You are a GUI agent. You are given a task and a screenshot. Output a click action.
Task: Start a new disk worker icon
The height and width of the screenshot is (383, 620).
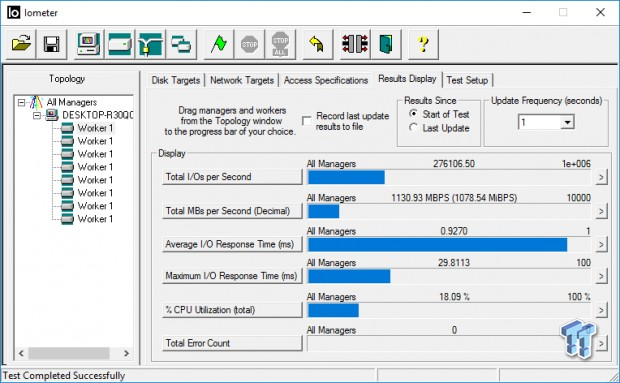tap(119, 44)
